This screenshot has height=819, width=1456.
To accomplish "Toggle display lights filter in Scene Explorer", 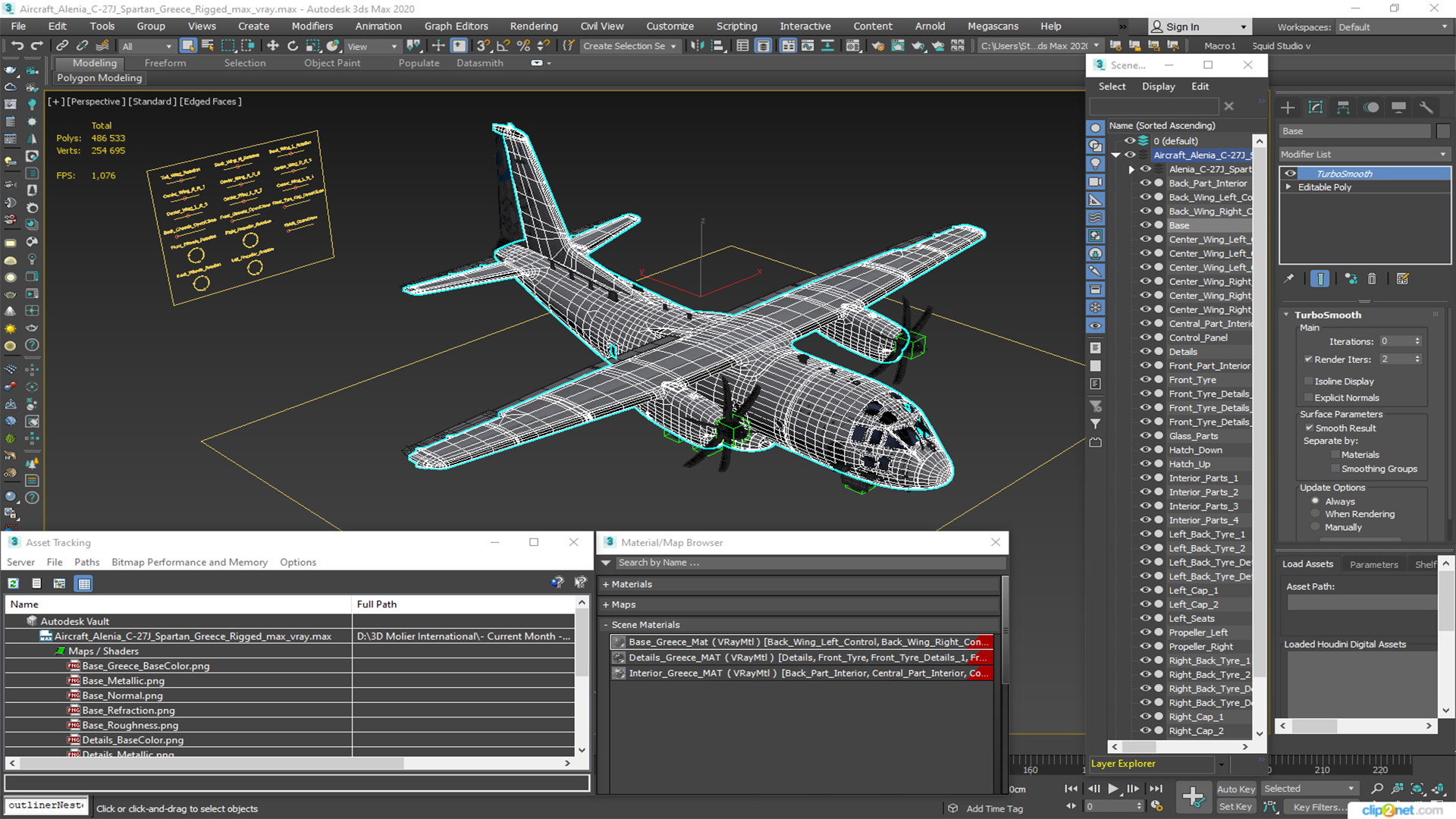I will [1095, 164].
